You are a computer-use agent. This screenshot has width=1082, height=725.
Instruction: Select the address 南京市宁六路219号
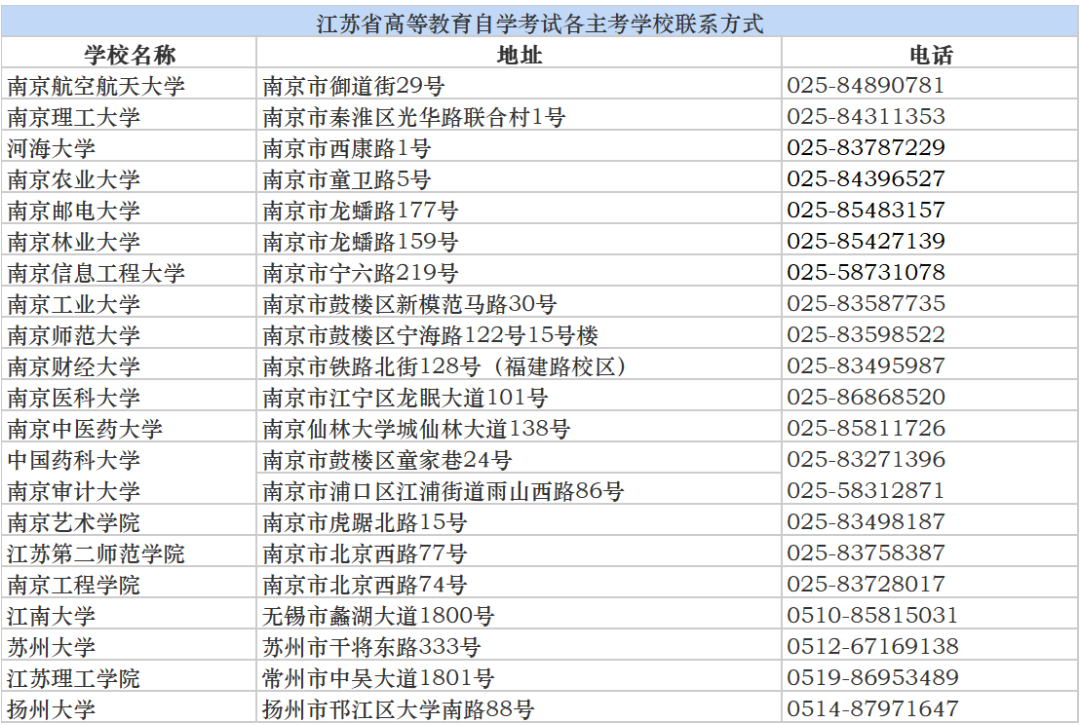click(x=360, y=273)
